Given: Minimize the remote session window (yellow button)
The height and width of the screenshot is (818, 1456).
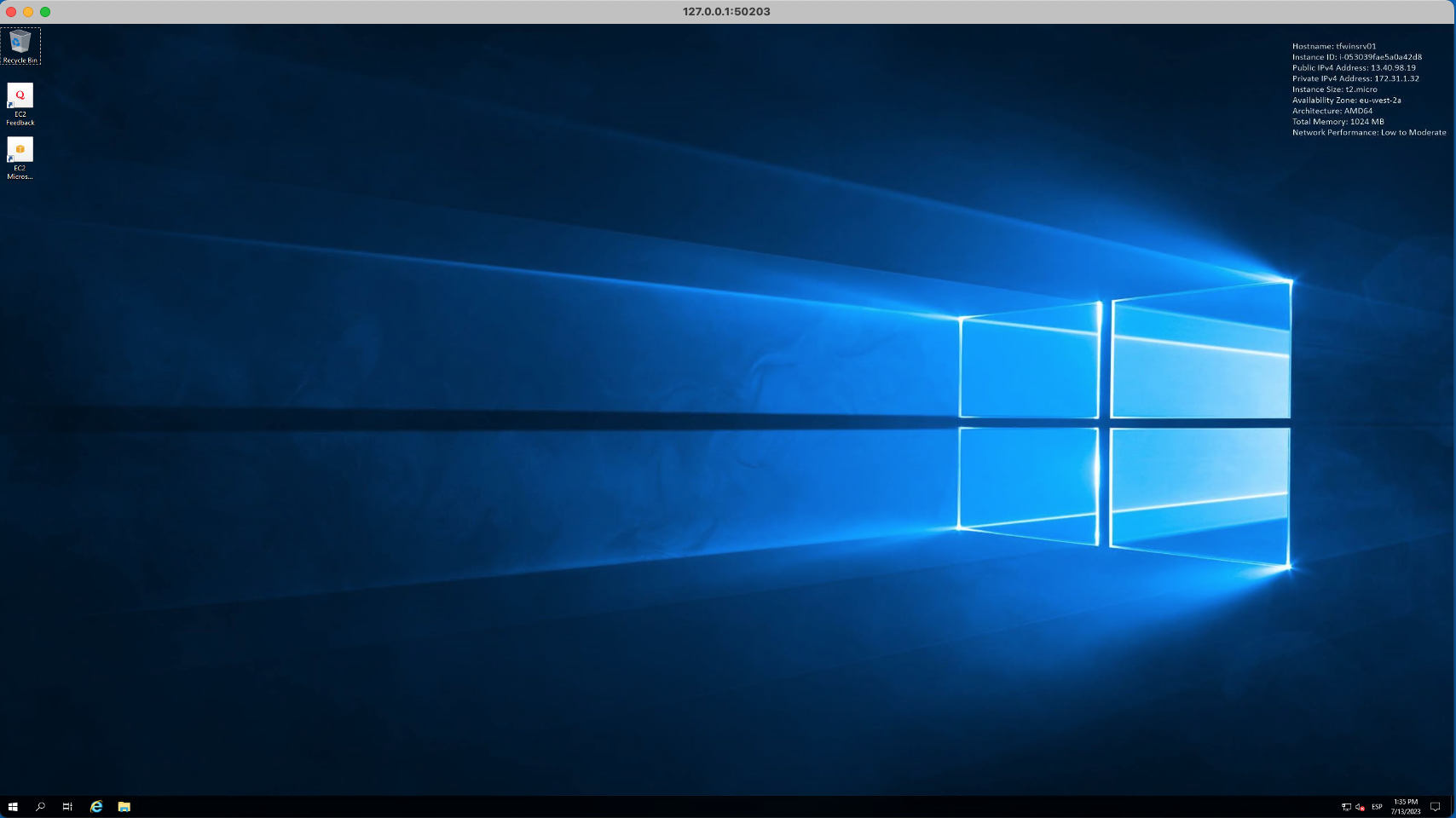Looking at the screenshot, I should click(x=28, y=12).
